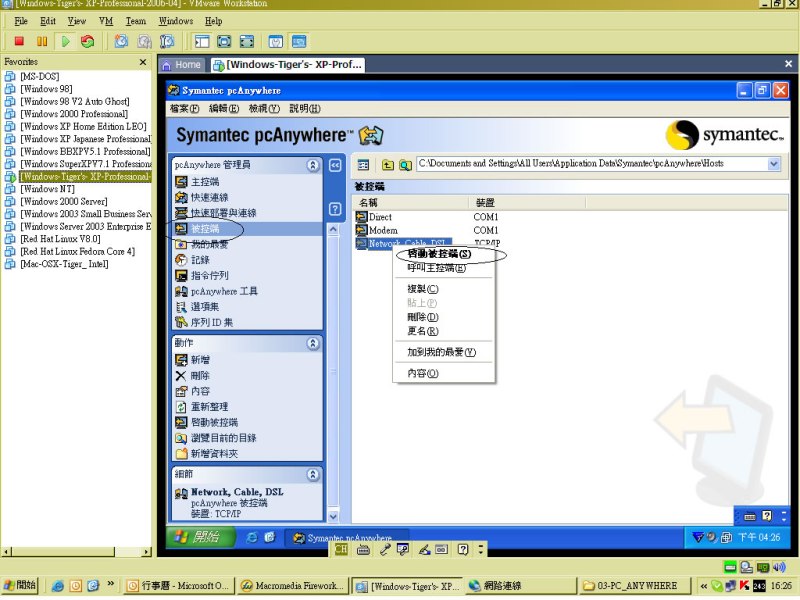This screenshot has width=800, height=600.
Task: Select the Modem host item
Action: 377,231
